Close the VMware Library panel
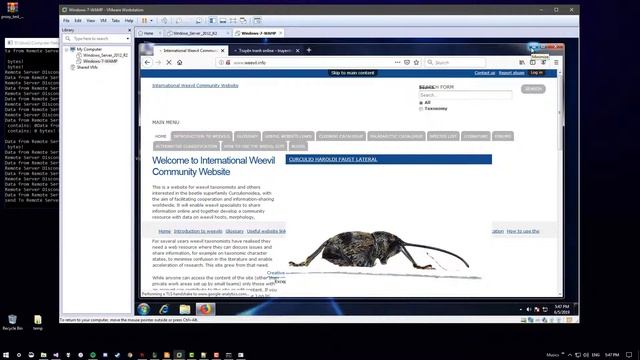Image resolution: width=640 pixels, height=360 pixels. coord(129,30)
